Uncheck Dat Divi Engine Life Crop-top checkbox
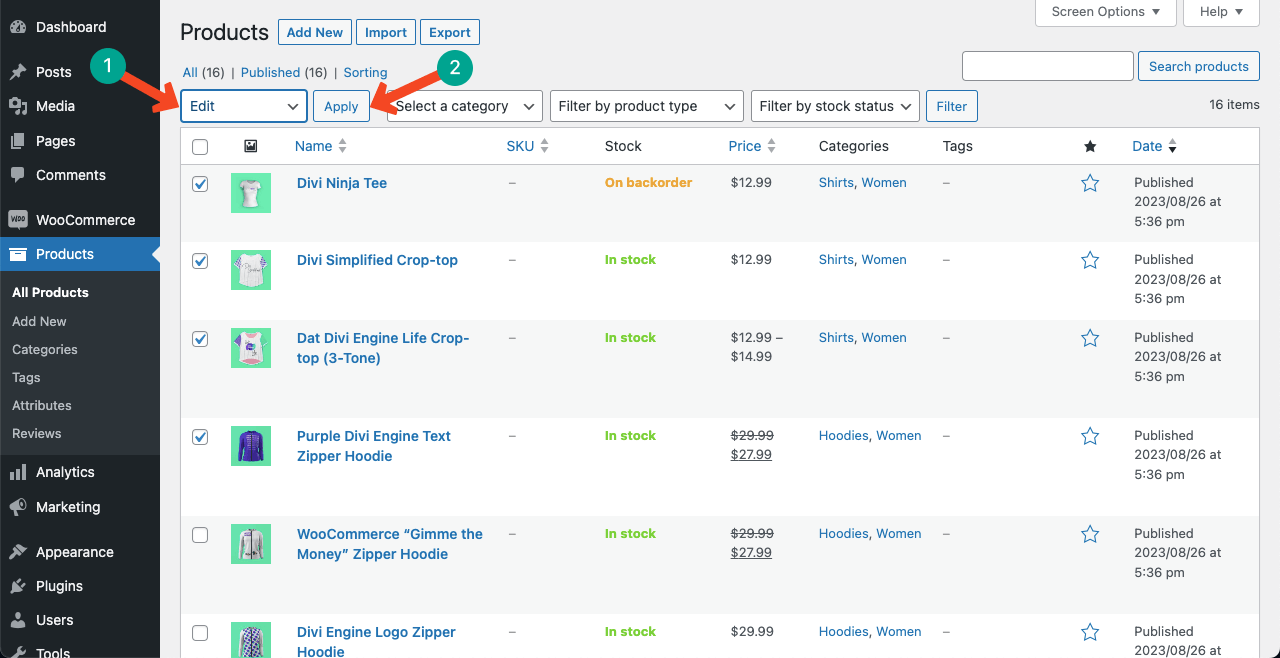1280x658 pixels. 200,339
